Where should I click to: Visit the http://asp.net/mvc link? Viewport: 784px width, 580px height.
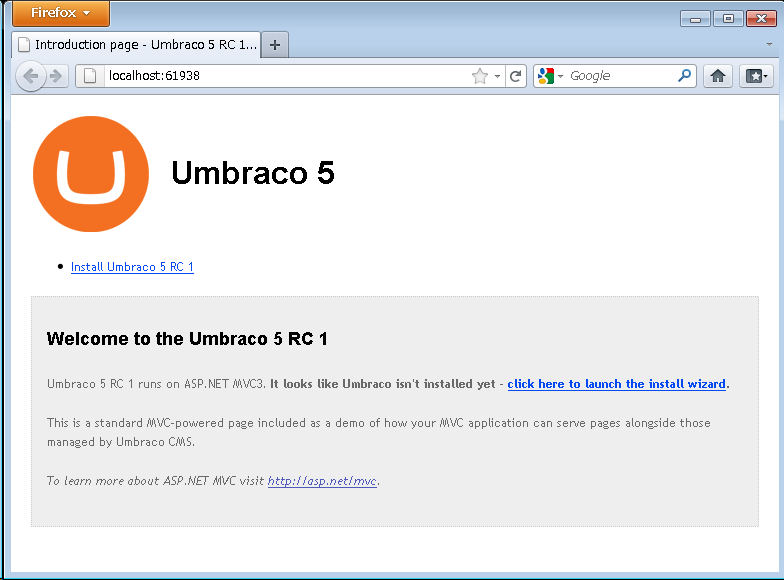[x=322, y=481]
